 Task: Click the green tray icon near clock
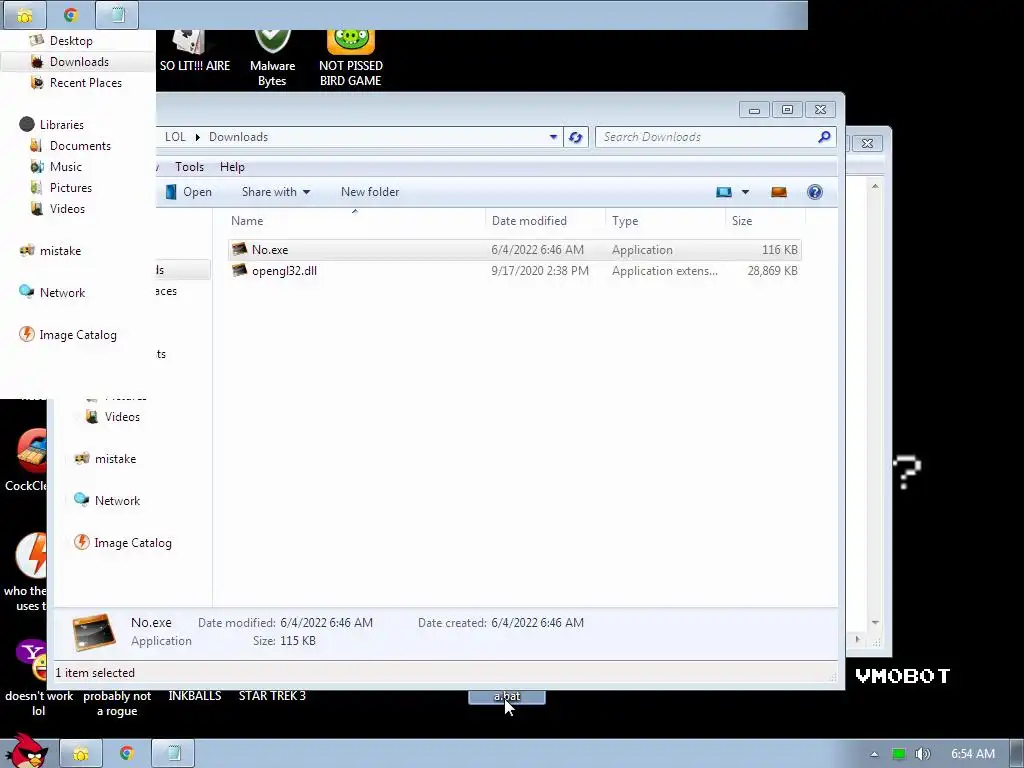pos(899,754)
